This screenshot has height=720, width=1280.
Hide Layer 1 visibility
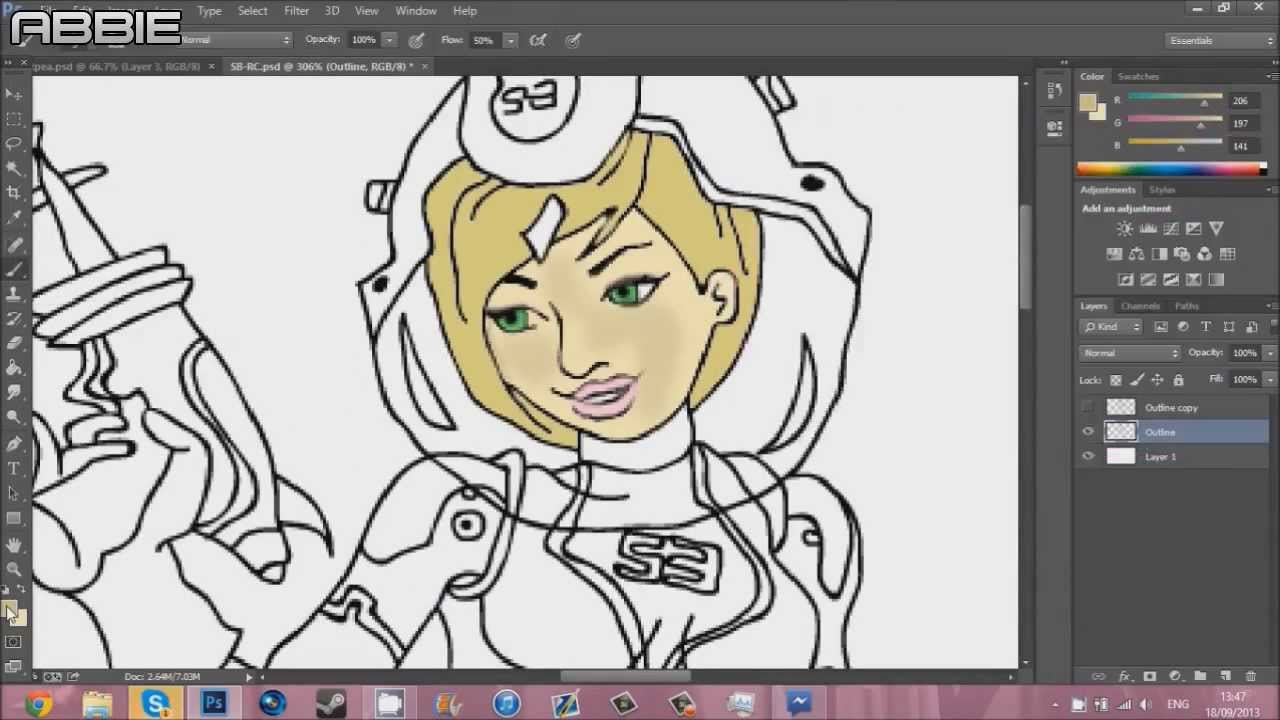pyautogui.click(x=1088, y=457)
